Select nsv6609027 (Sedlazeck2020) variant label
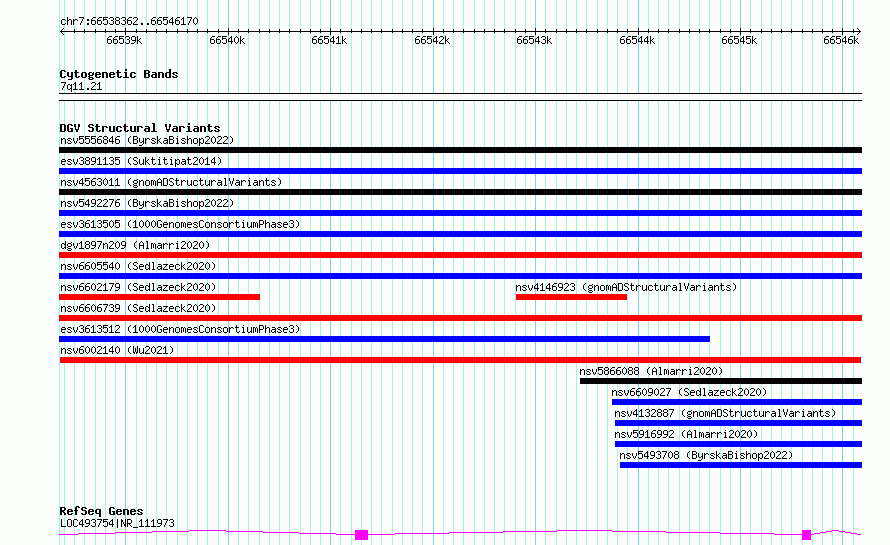 (689, 392)
